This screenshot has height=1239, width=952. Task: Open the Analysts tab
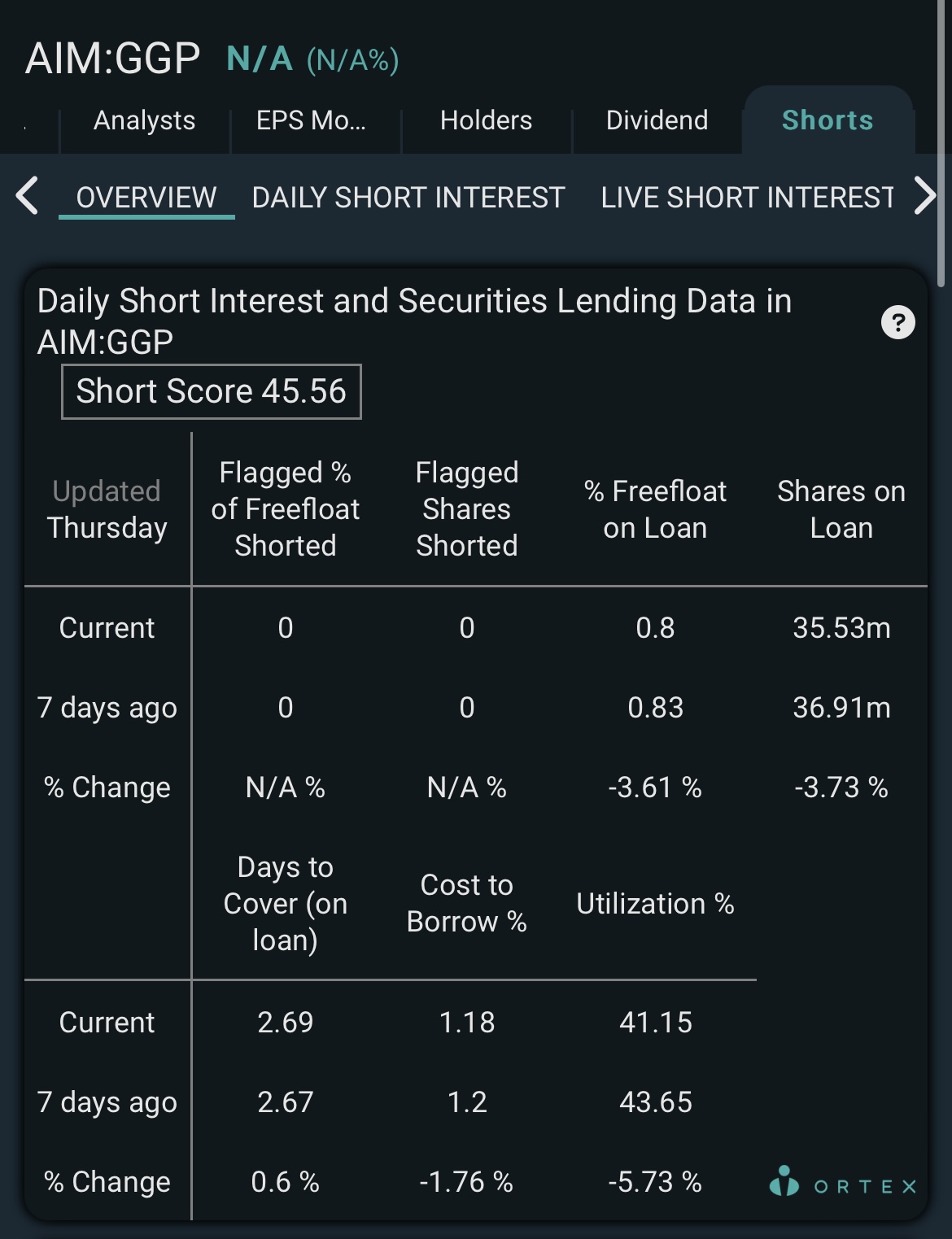(x=145, y=120)
